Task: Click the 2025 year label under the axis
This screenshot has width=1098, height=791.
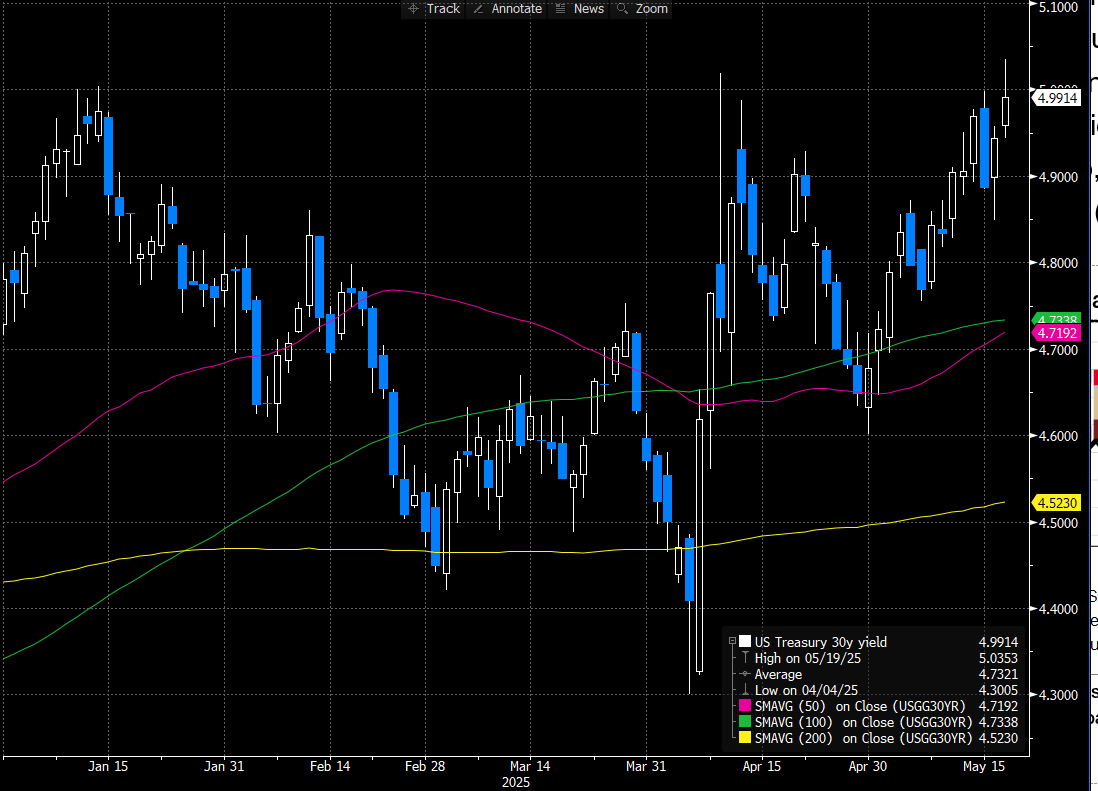Action: [516, 783]
